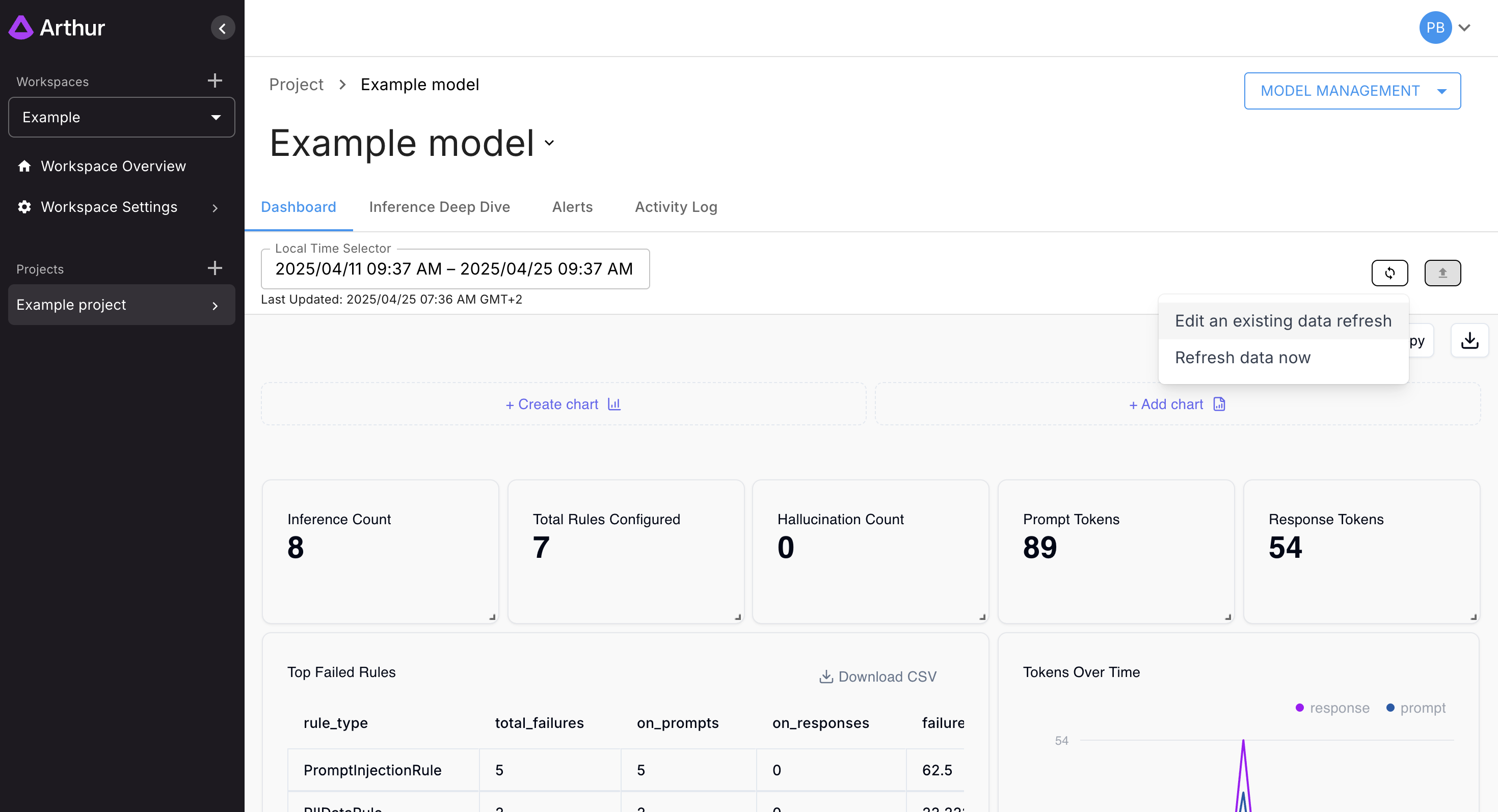Open the MODEL MANAGEMENT dropdown
The image size is (1498, 812).
point(1352,91)
